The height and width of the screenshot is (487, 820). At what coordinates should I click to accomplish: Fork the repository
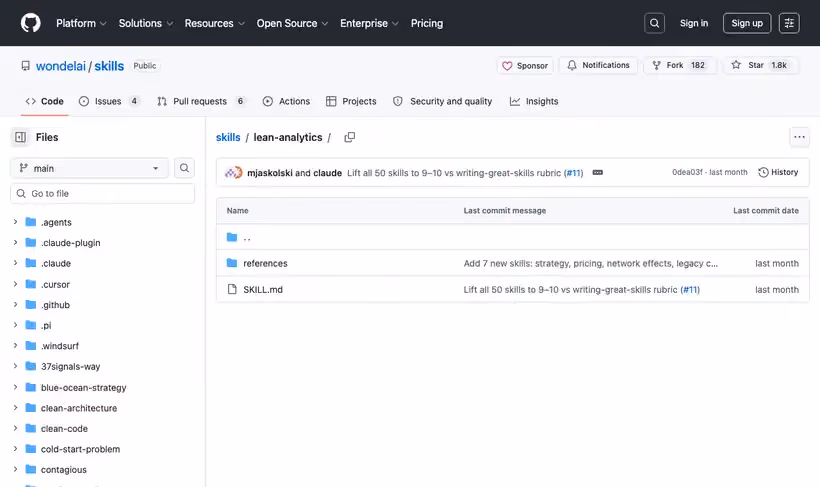coord(679,65)
